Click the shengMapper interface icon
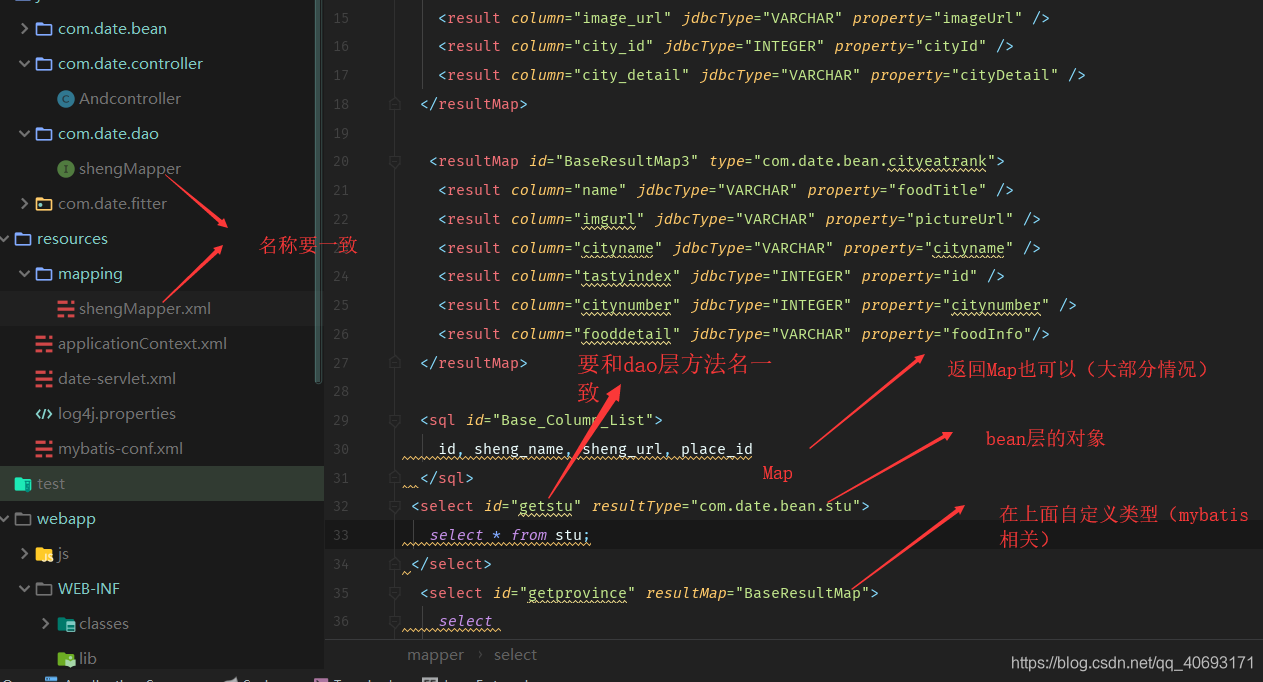The width and height of the screenshot is (1263, 682). [x=66, y=168]
